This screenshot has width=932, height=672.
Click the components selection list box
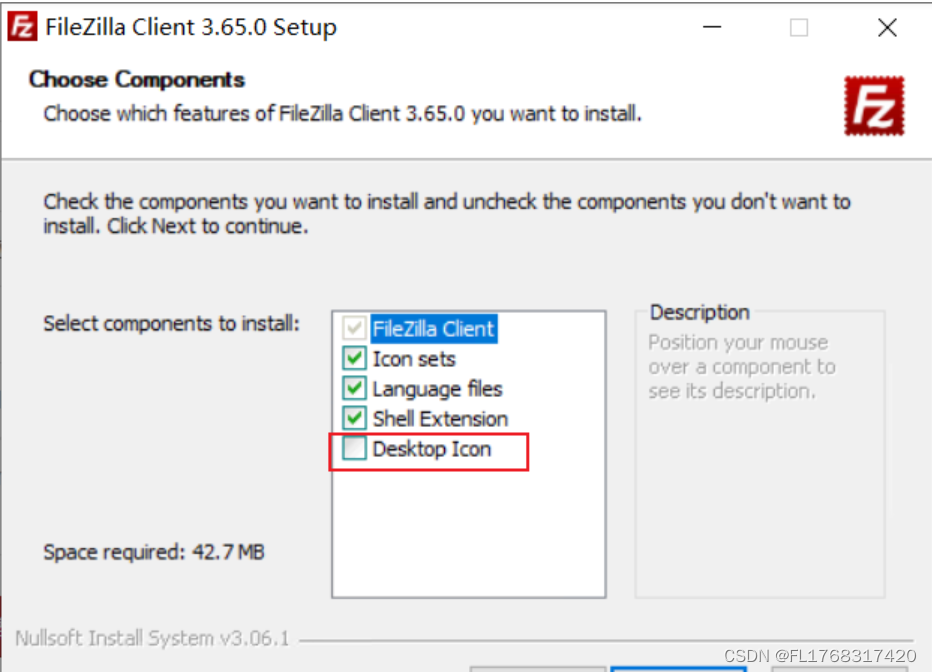coord(468,530)
